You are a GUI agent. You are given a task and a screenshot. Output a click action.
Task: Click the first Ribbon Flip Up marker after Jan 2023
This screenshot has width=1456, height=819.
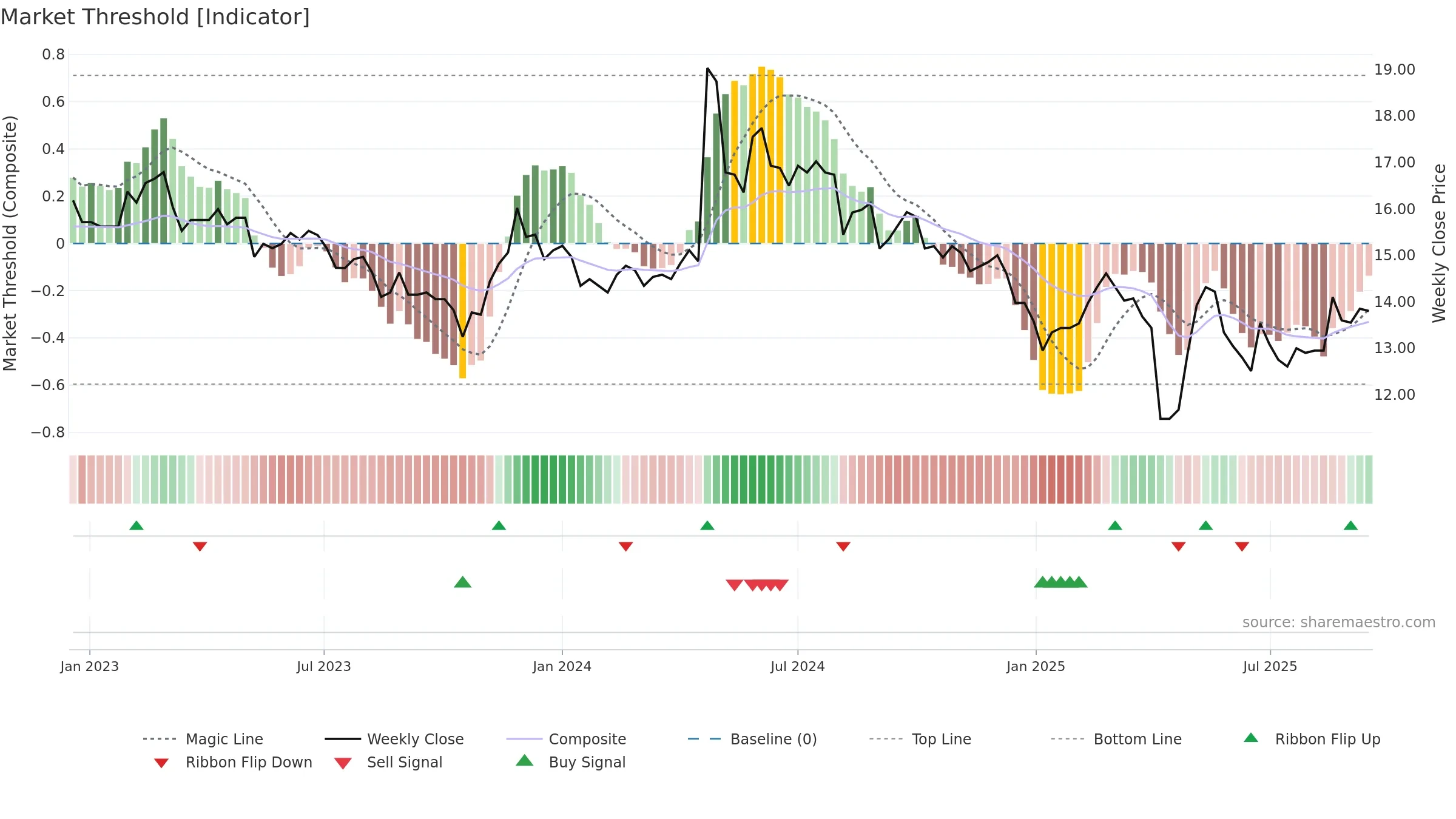pos(136,525)
